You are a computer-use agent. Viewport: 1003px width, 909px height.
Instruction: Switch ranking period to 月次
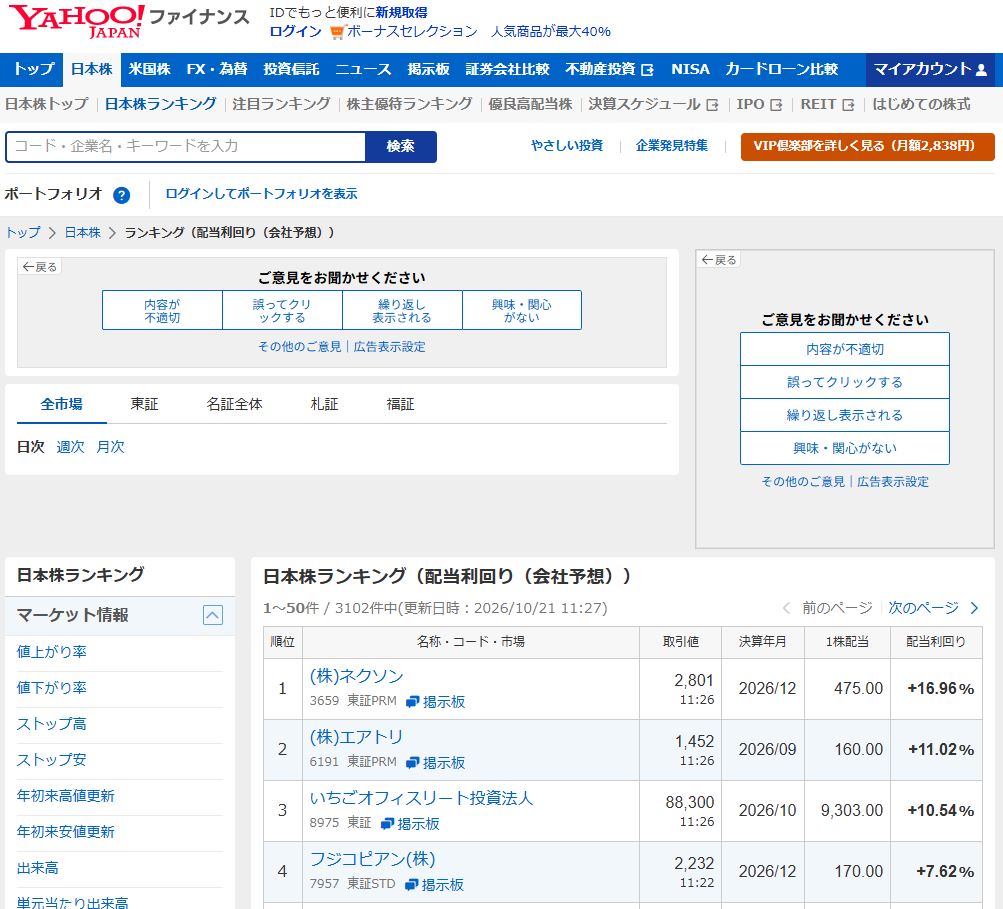[x=110, y=447]
